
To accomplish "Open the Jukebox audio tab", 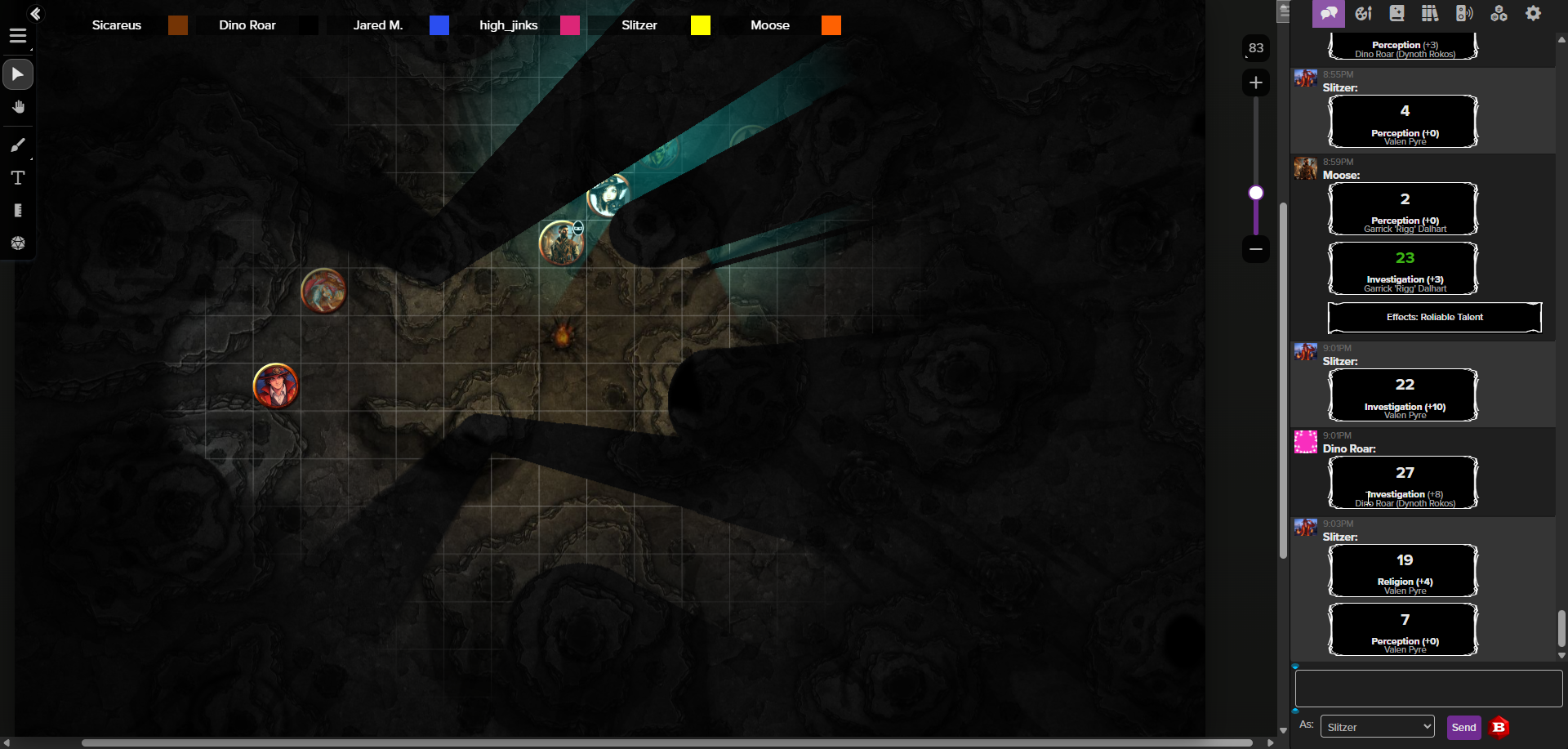I will point(1464,13).
